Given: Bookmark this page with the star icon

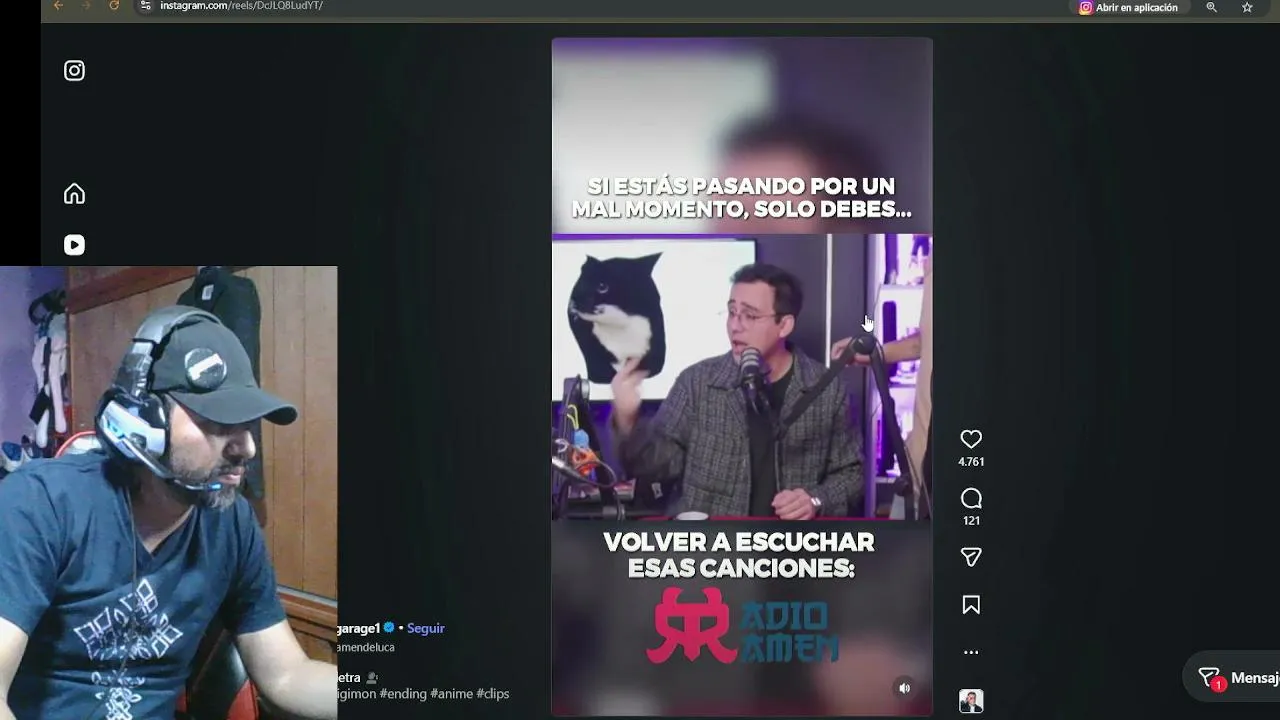Looking at the screenshot, I should click(x=1247, y=7).
